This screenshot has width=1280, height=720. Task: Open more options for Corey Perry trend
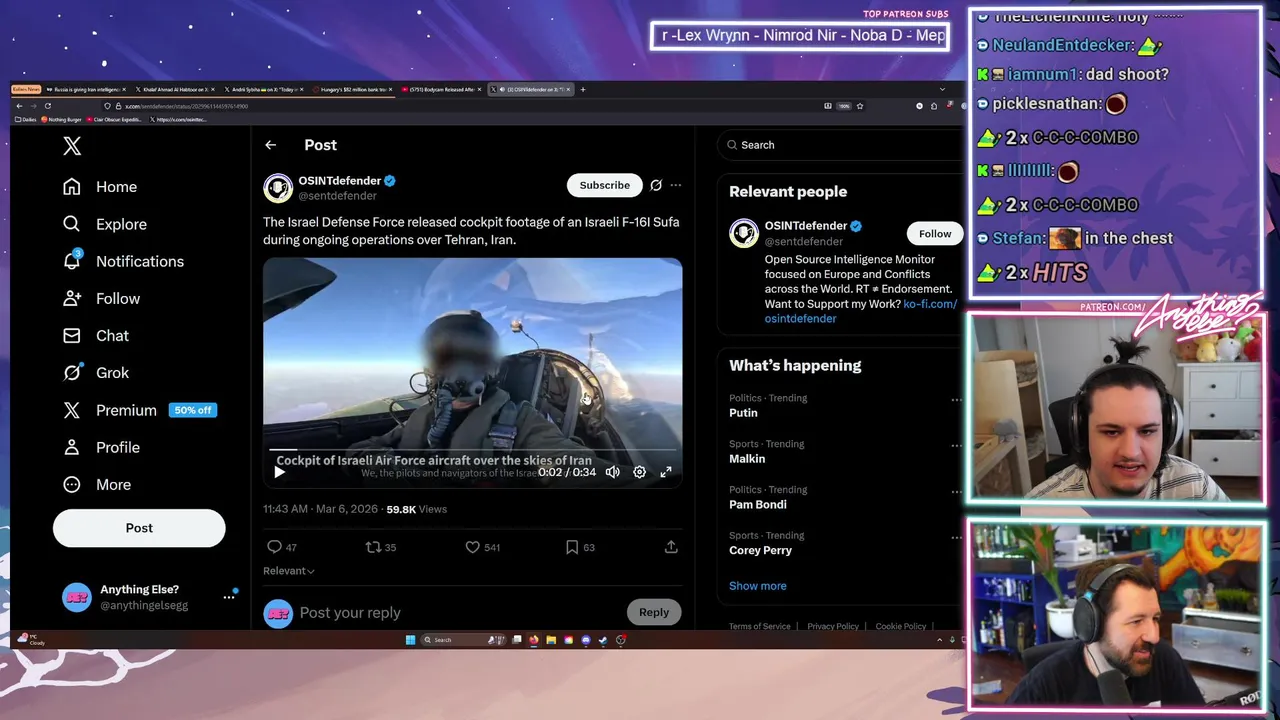pos(956,538)
